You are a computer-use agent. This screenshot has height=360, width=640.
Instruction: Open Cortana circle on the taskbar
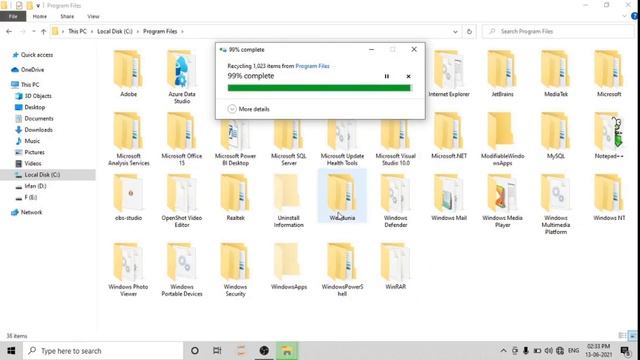click(195, 351)
